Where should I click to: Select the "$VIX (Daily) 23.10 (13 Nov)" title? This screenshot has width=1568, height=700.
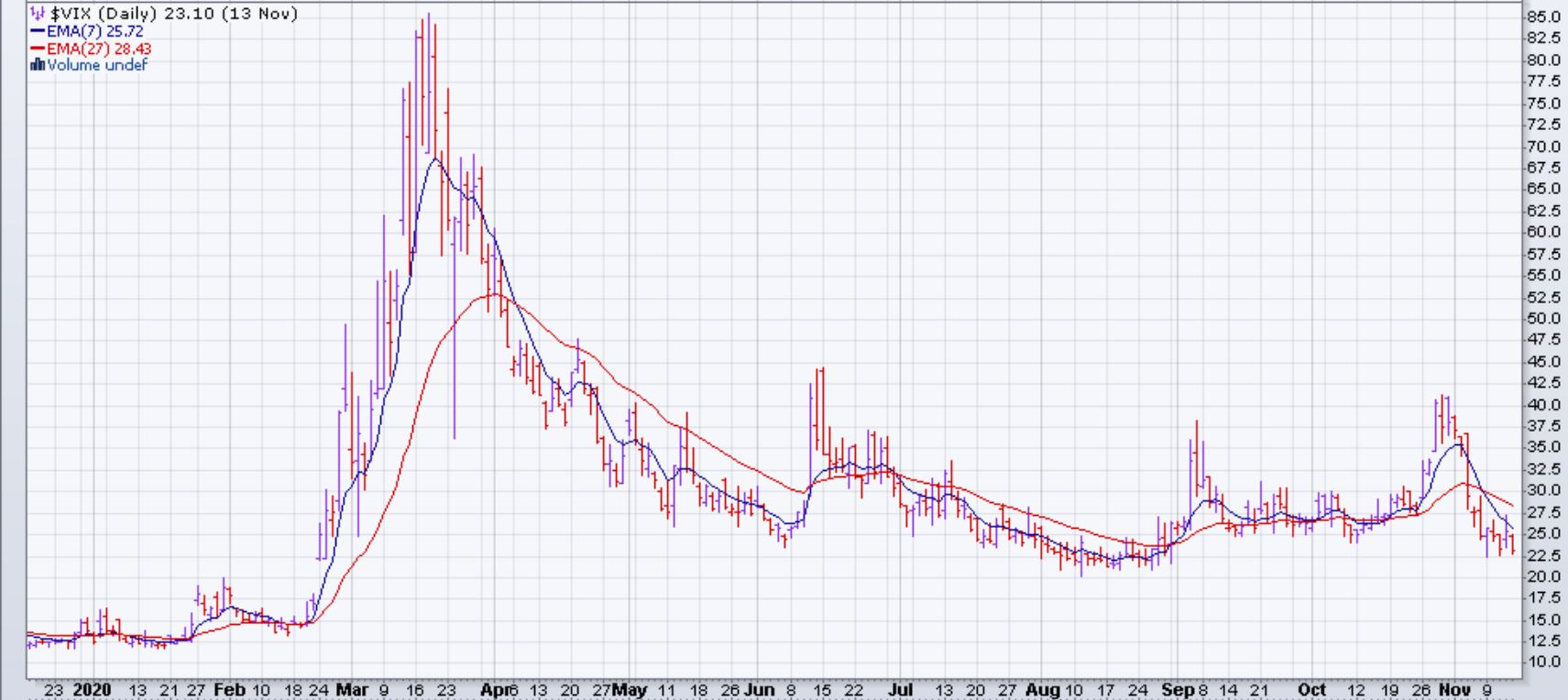click(x=174, y=14)
